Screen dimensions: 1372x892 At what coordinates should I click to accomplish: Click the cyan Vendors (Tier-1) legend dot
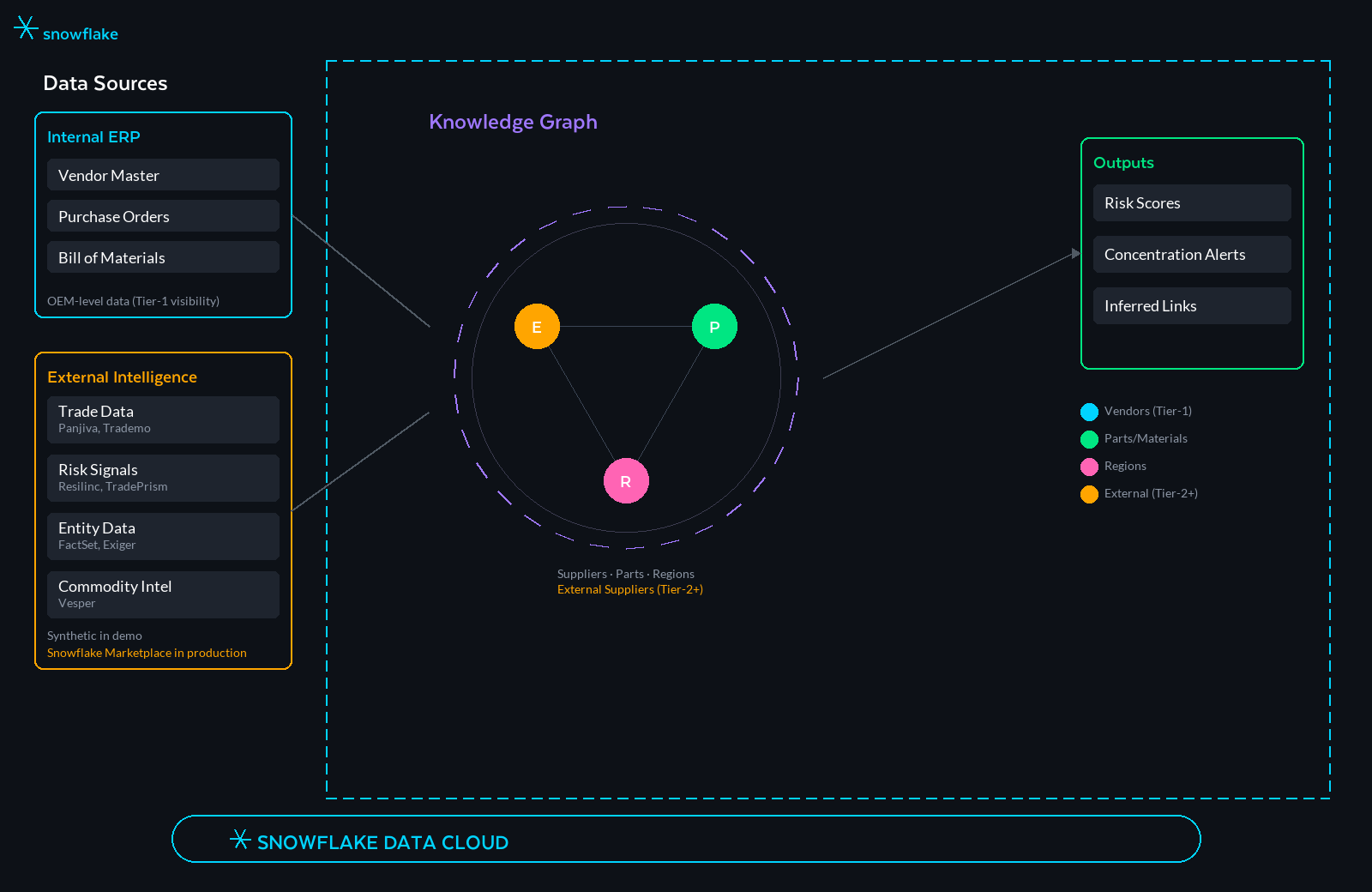[1089, 412]
